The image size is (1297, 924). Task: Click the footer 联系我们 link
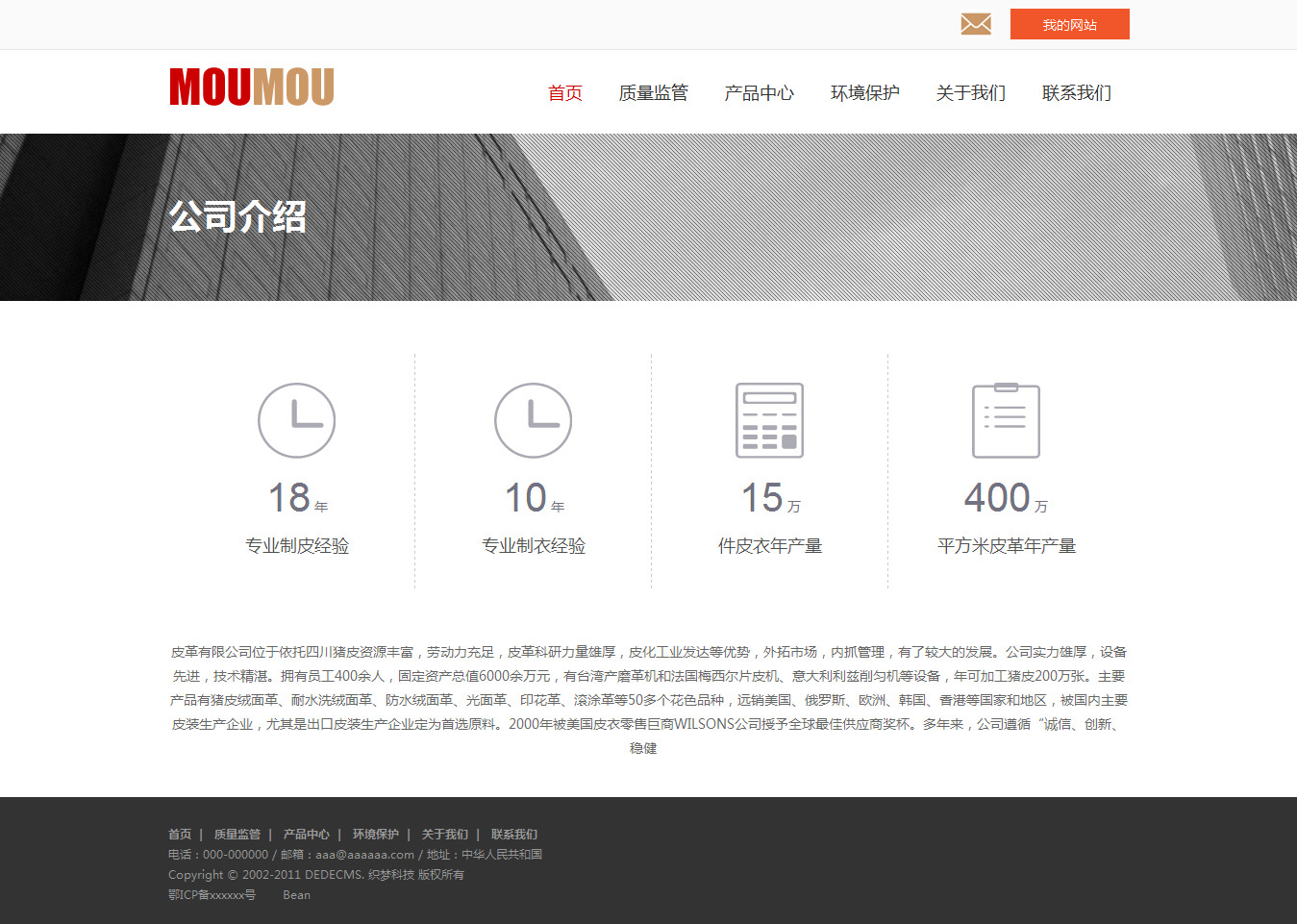point(513,835)
